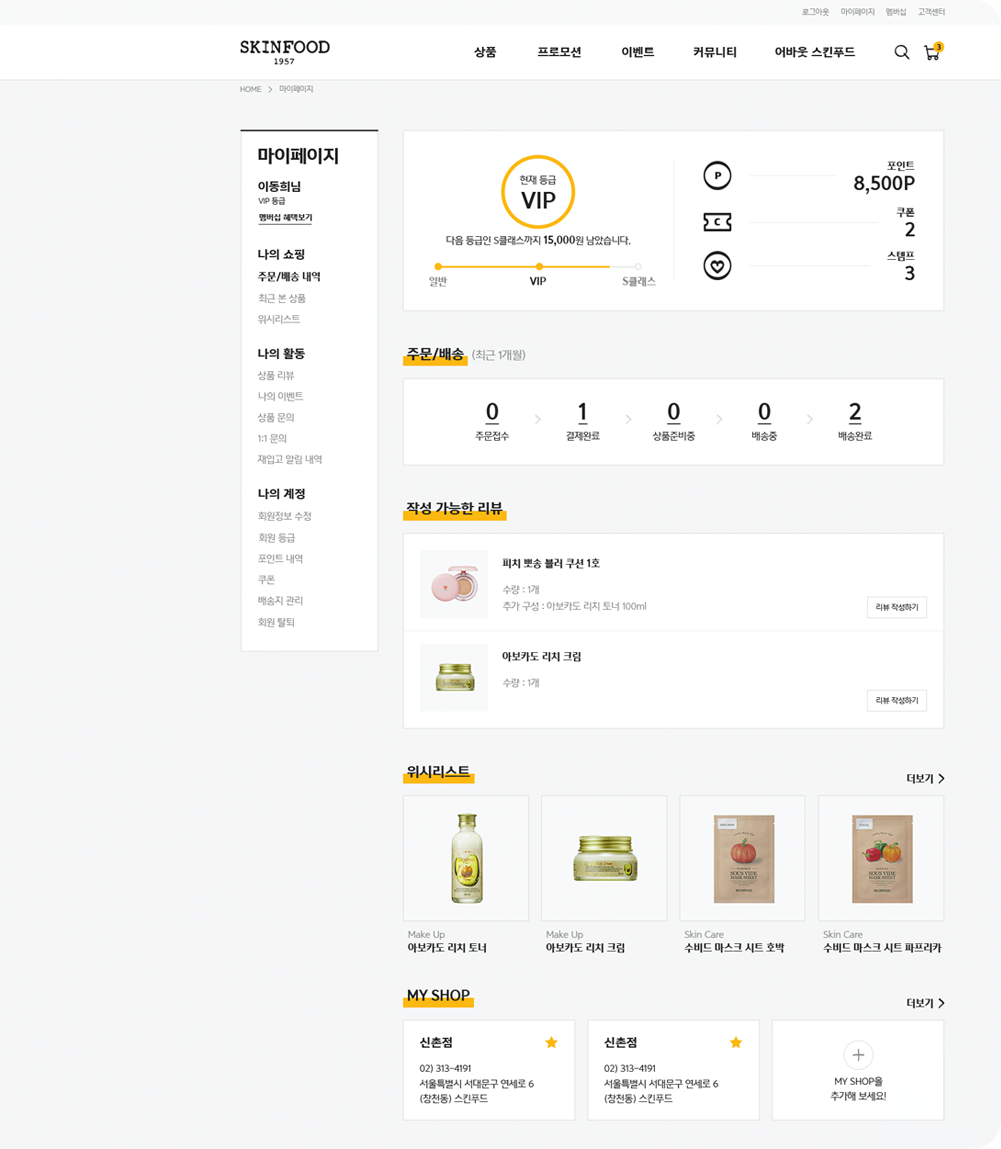Image resolution: width=1001 pixels, height=1149 pixels.
Task: Open the 수비드 마스크 시트 호박 thumbnail
Action: [x=743, y=858]
